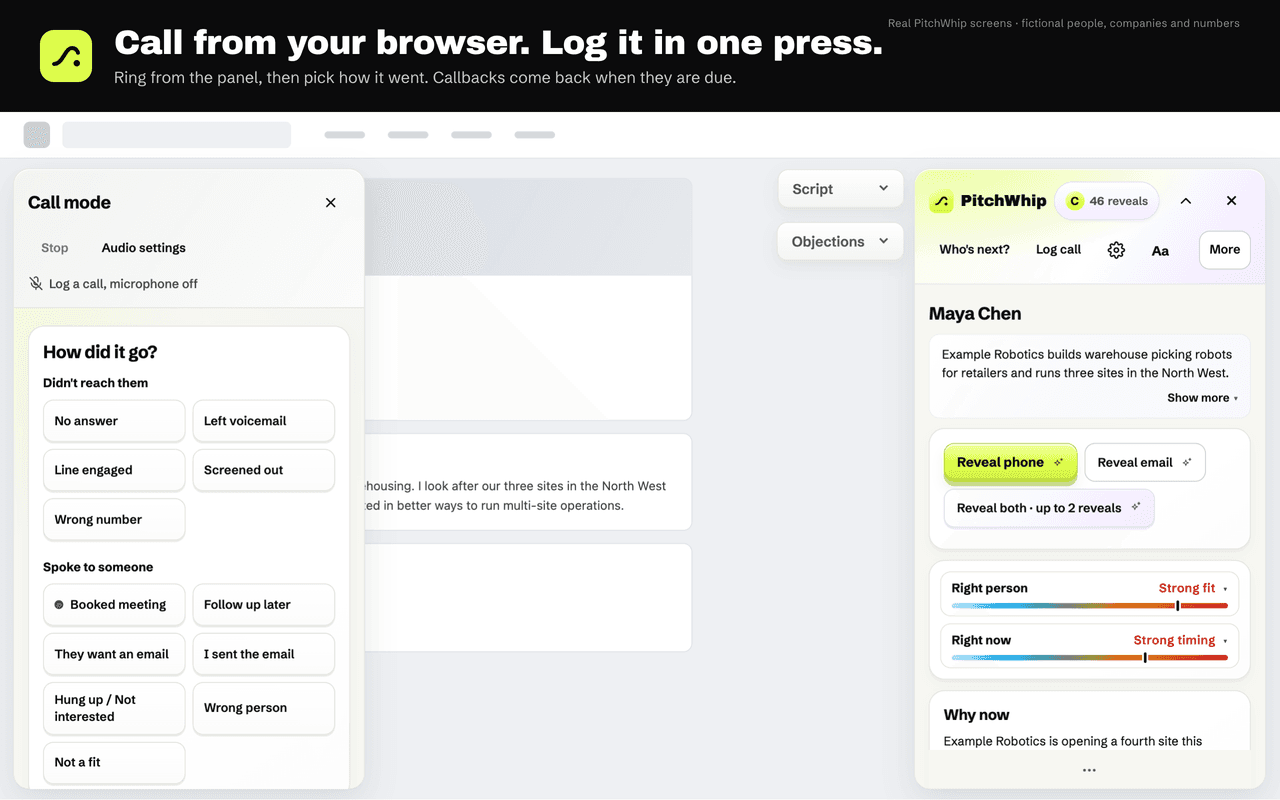Open the Aa text size control
This screenshot has height=800, width=1280.
pos(1160,251)
